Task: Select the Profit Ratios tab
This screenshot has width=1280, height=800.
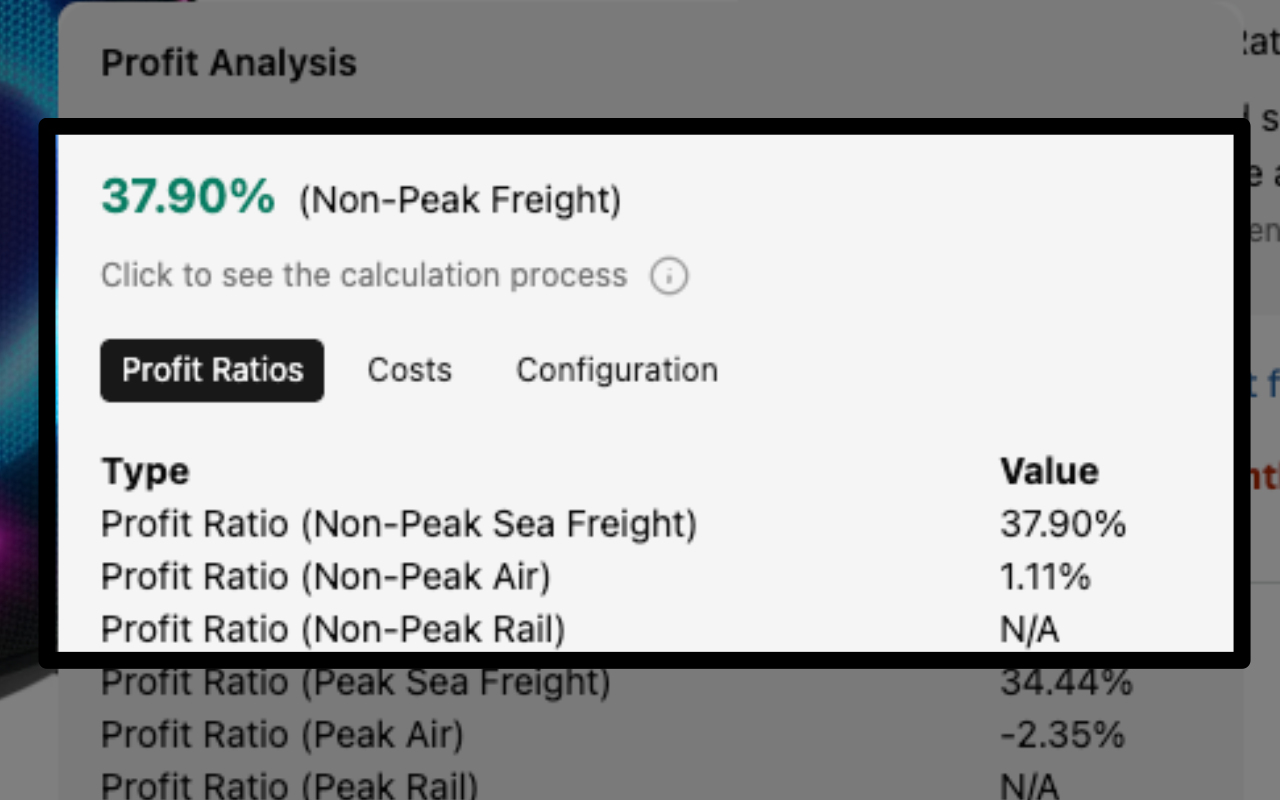Action: tap(212, 370)
